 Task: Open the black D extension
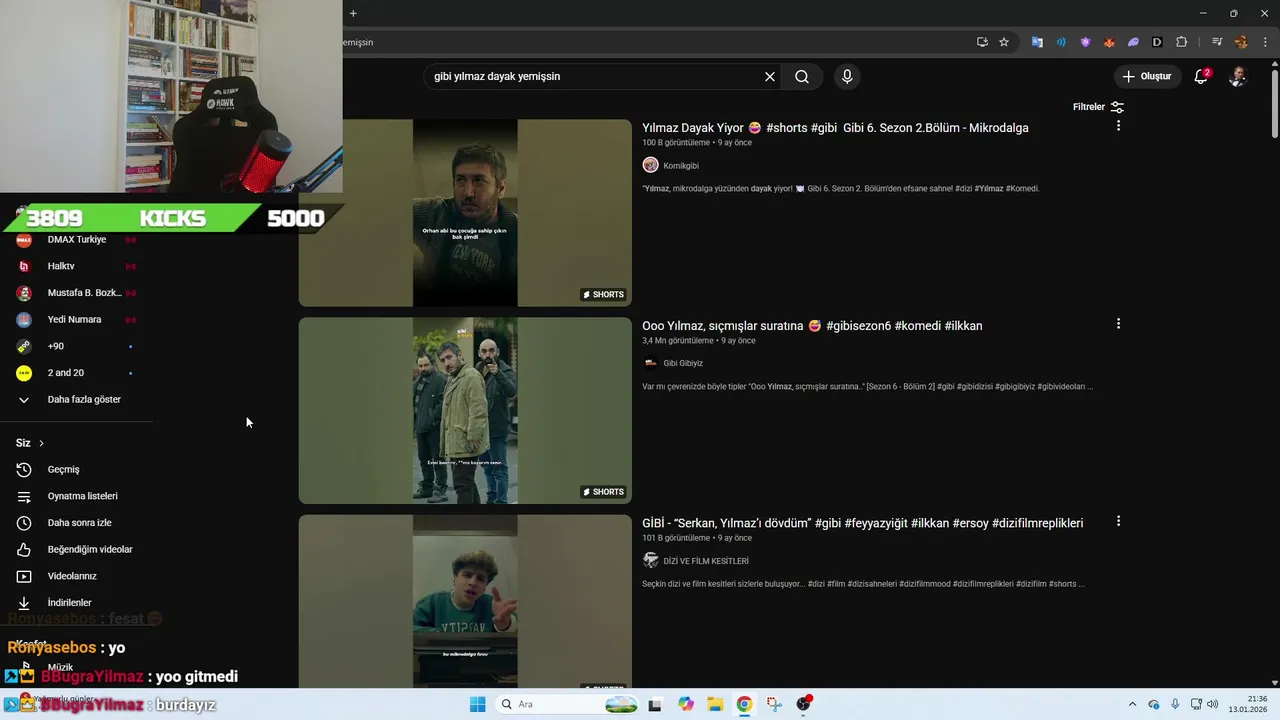click(x=1157, y=42)
